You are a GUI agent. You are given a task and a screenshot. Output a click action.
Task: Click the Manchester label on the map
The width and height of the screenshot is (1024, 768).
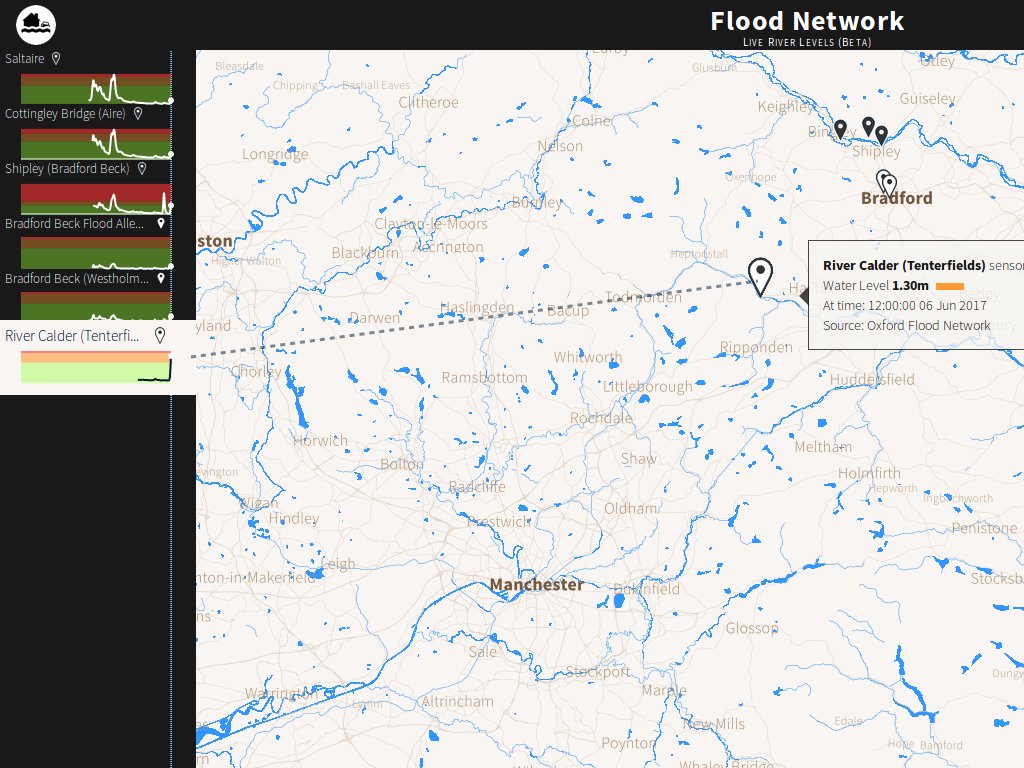(x=537, y=584)
